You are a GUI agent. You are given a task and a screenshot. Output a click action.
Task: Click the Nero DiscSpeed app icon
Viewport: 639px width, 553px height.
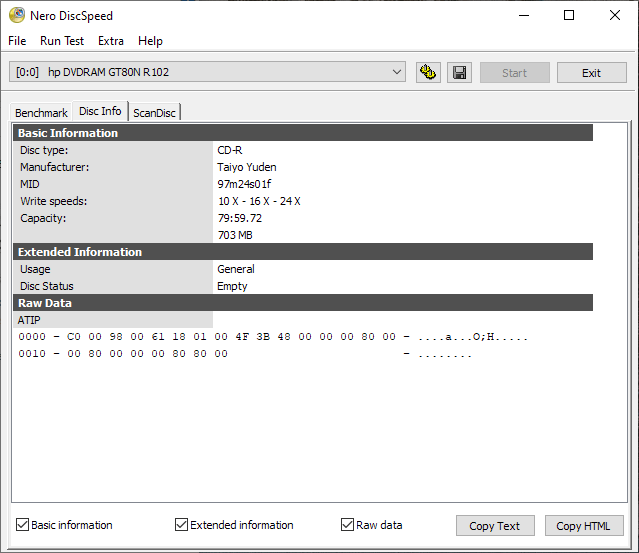17,15
